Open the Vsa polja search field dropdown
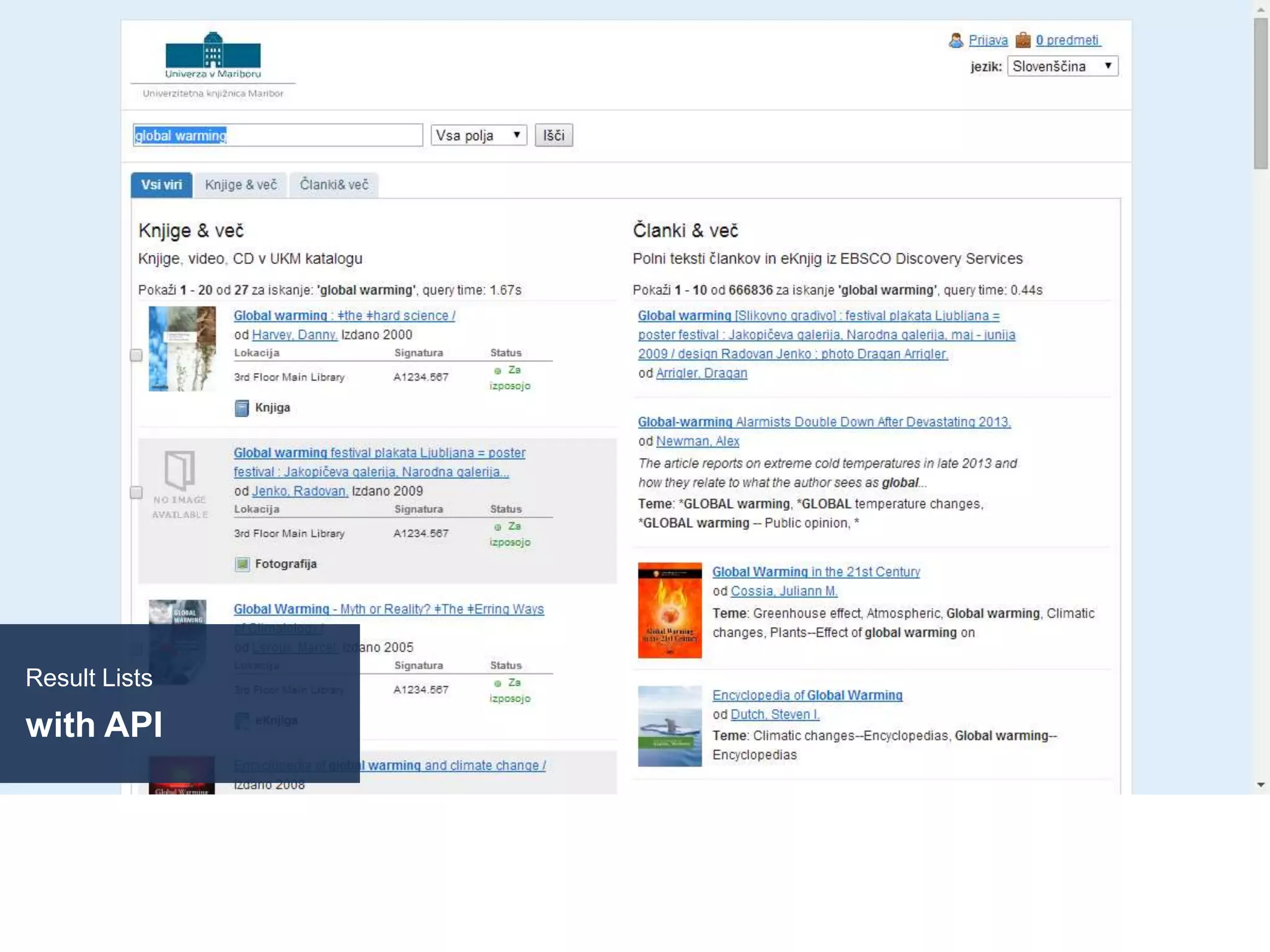The width and height of the screenshot is (1270, 952). [x=478, y=135]
